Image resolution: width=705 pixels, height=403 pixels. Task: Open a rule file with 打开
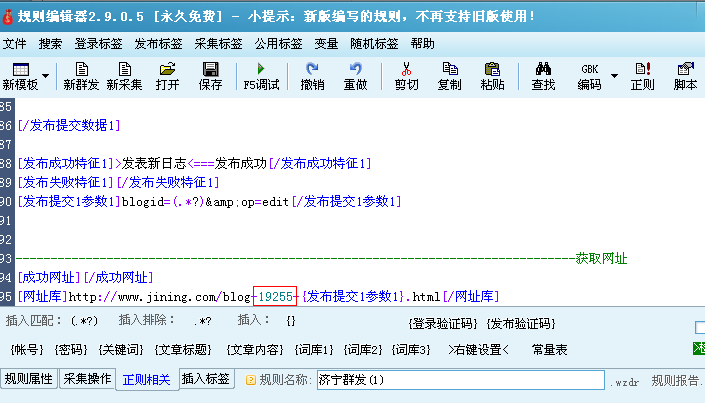coord(167,76)
